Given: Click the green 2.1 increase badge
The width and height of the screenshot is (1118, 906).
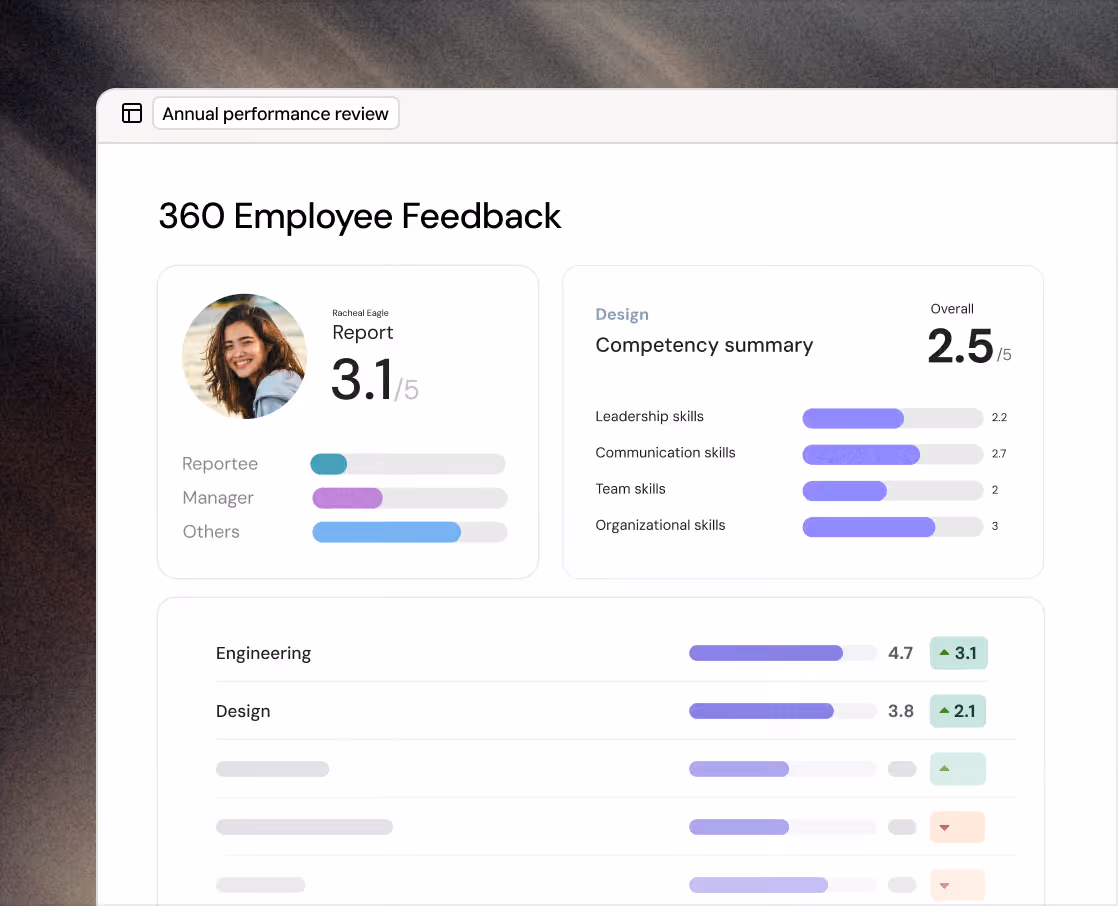Looking at the screenshot, I should 958,711.
